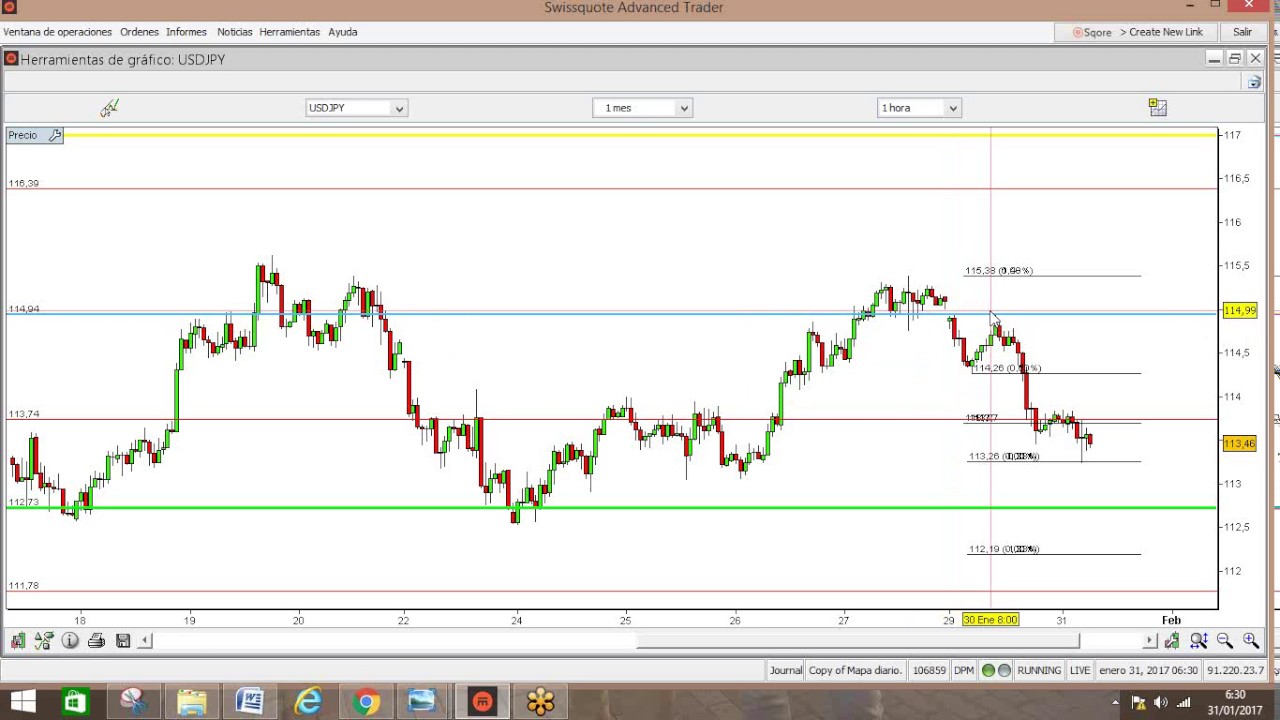
Task: Click the 30 Ene 8:00 time marker
Action: pyautogui.click(x=990, y=620)
